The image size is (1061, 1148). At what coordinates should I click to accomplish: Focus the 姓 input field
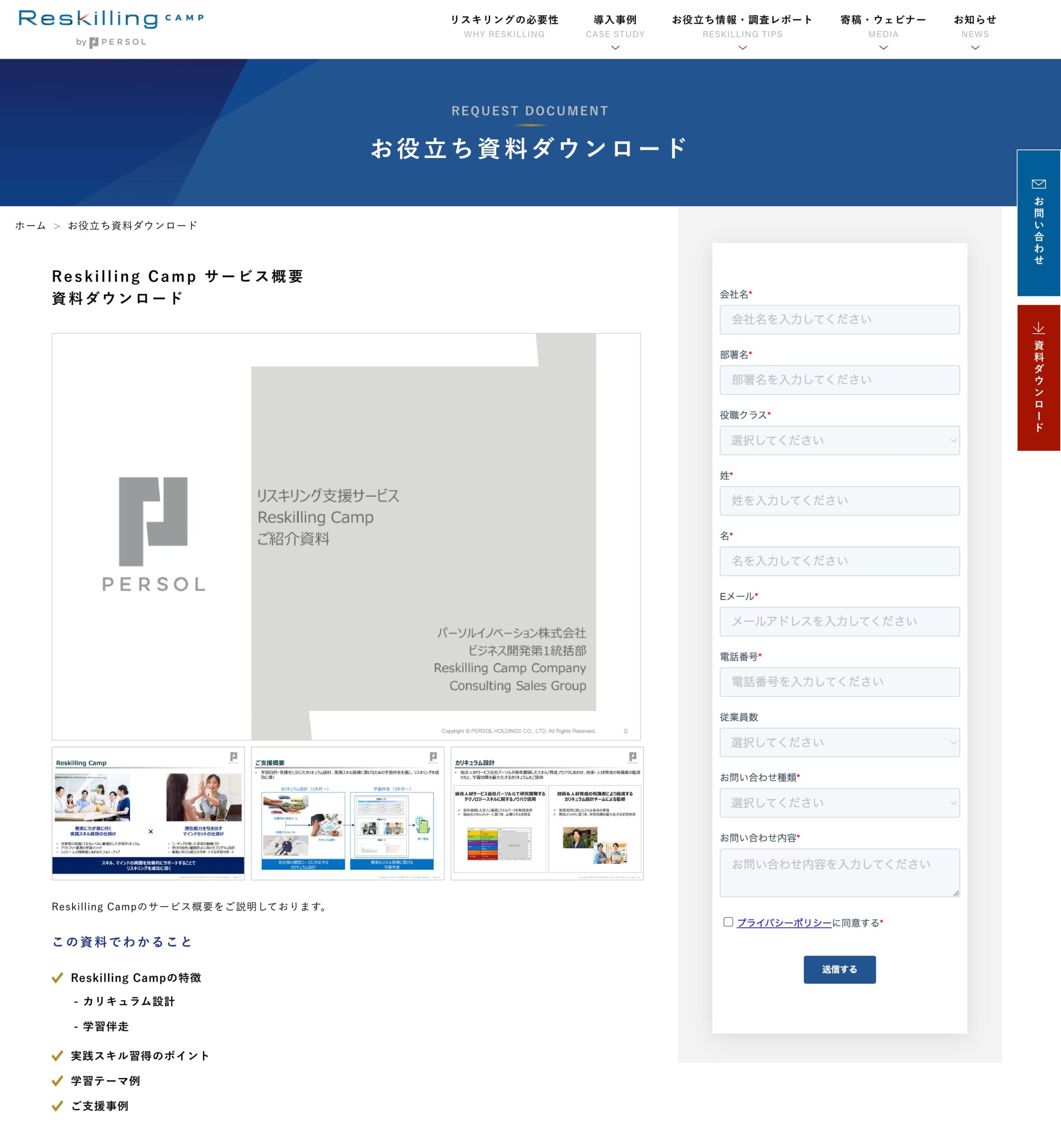tap(839, 500)
